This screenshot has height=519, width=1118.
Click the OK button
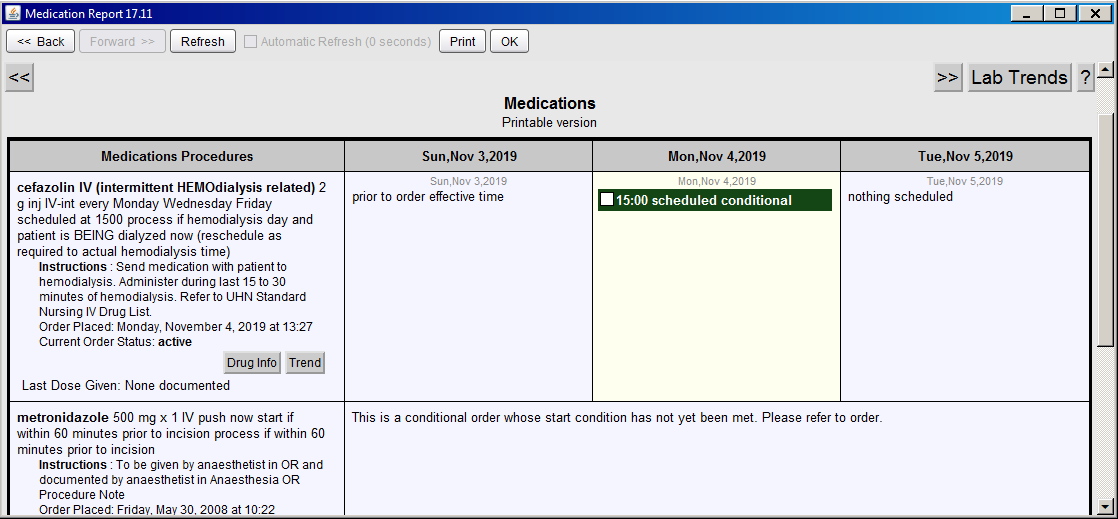(509, 41)
